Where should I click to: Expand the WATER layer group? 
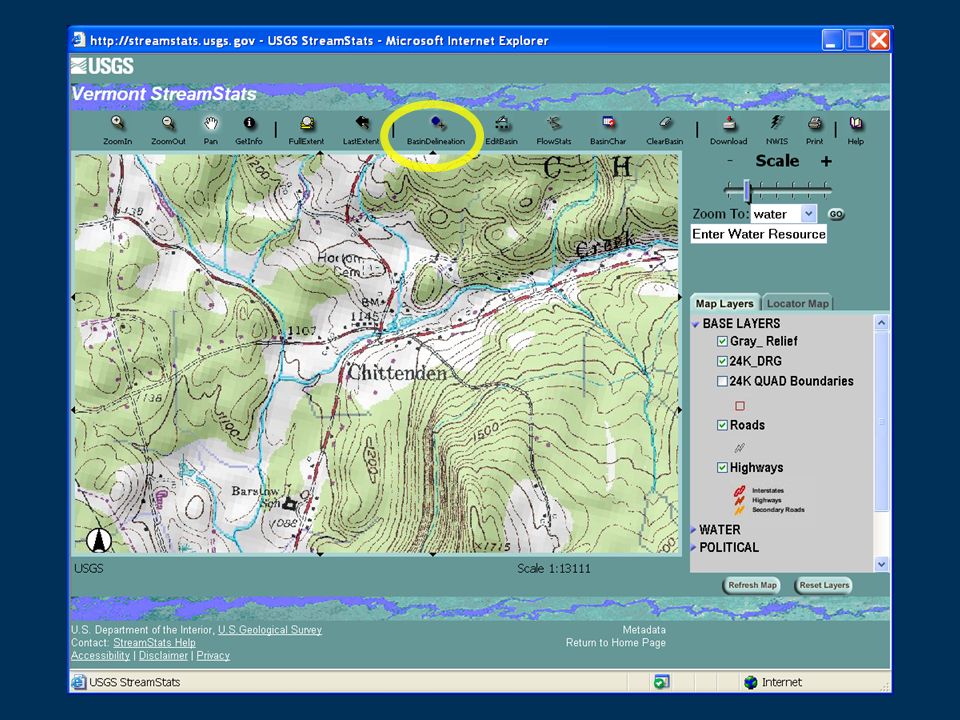[694, 530]
